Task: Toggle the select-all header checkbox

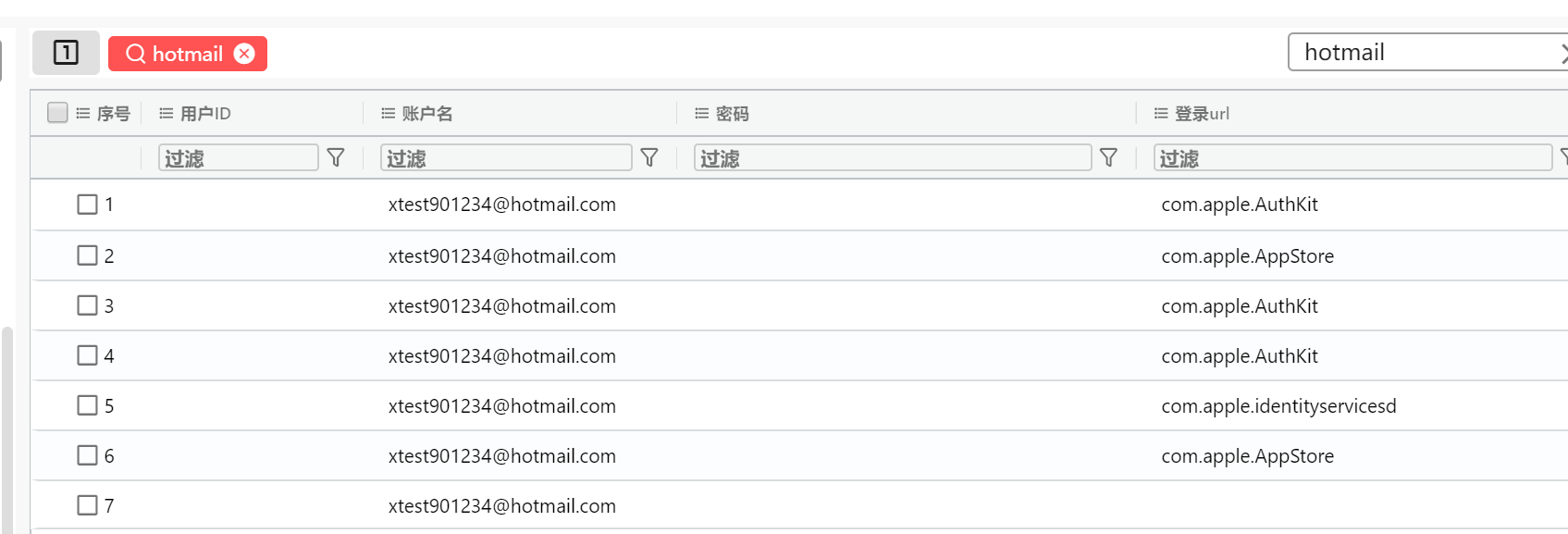Action: click(x=57, y=112)
